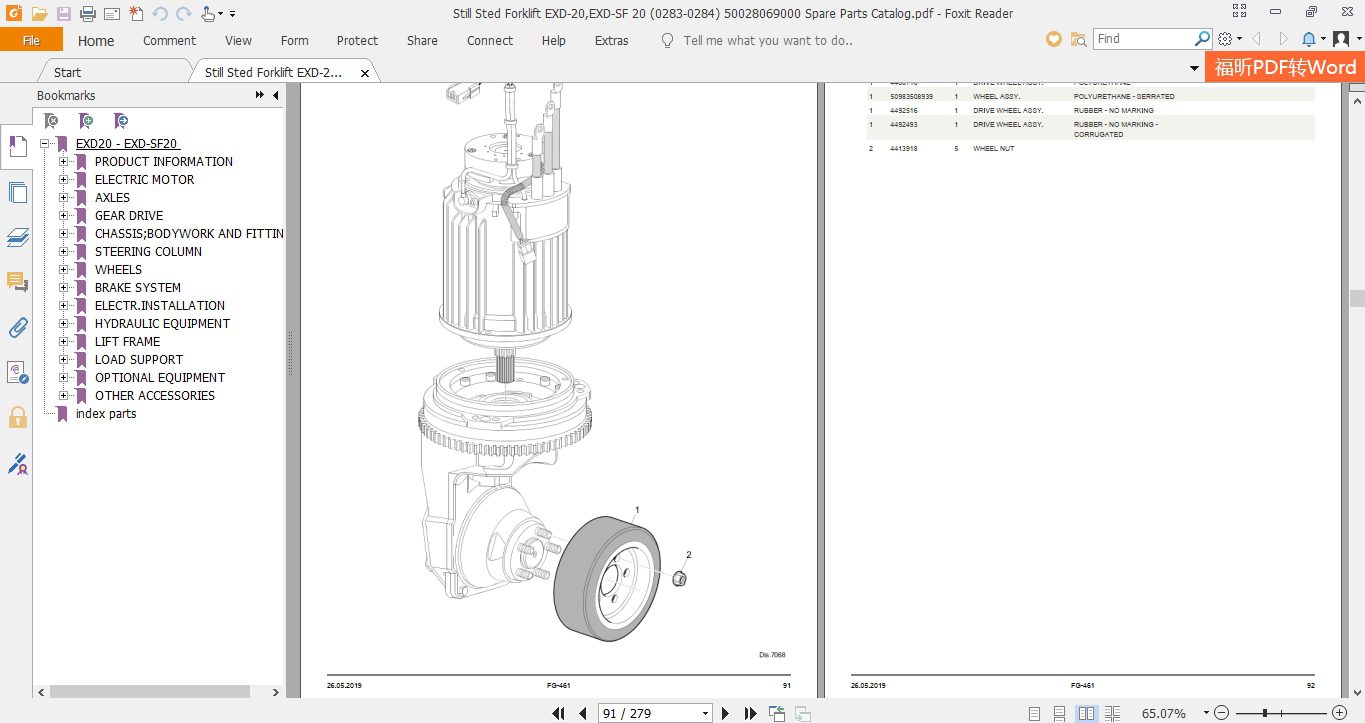Open the Protect ribbon tab
Screen dimensions: 1365x723
tap(357, 41)
